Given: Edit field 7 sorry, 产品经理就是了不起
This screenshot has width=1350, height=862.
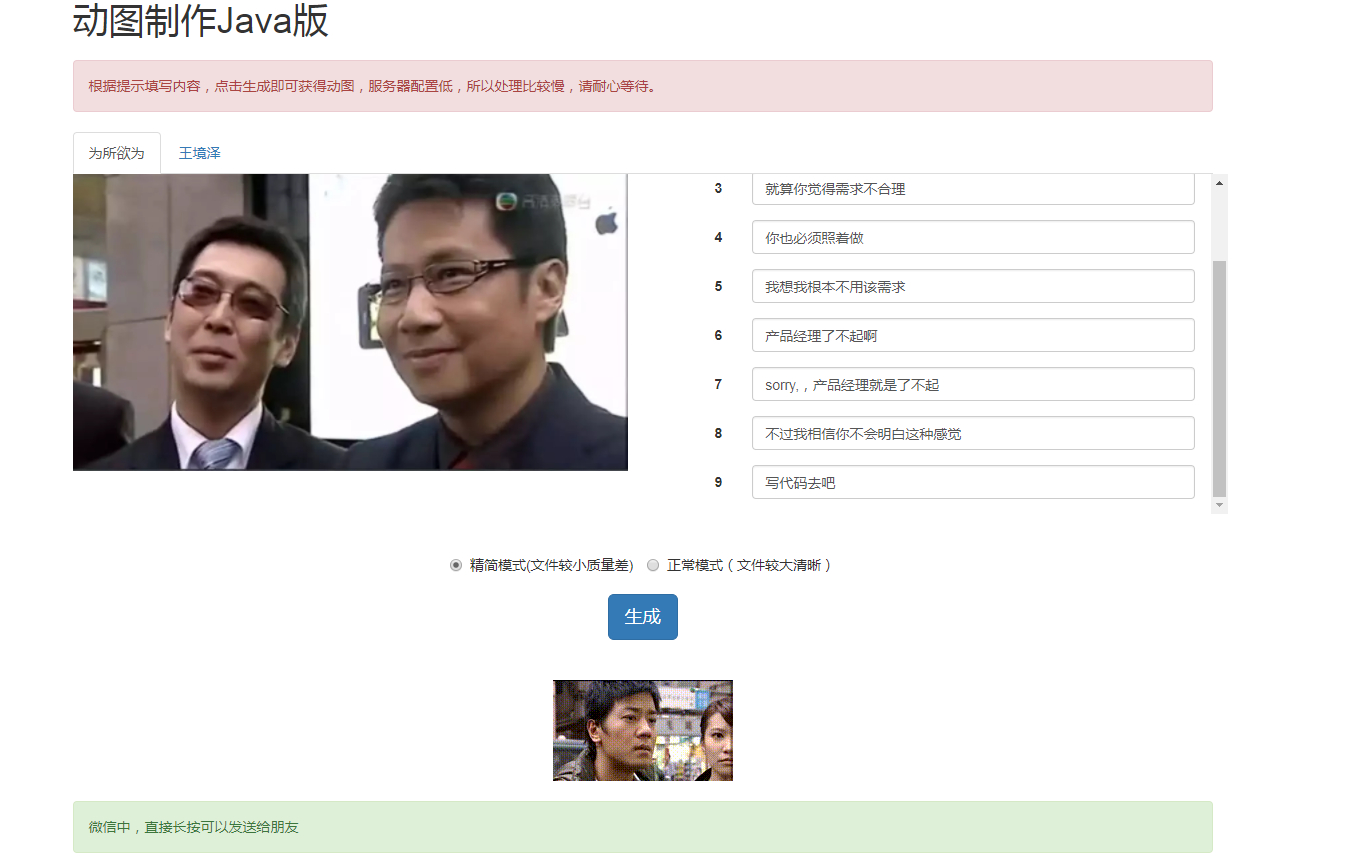Looking at the screenshot, I should [973, 385].
